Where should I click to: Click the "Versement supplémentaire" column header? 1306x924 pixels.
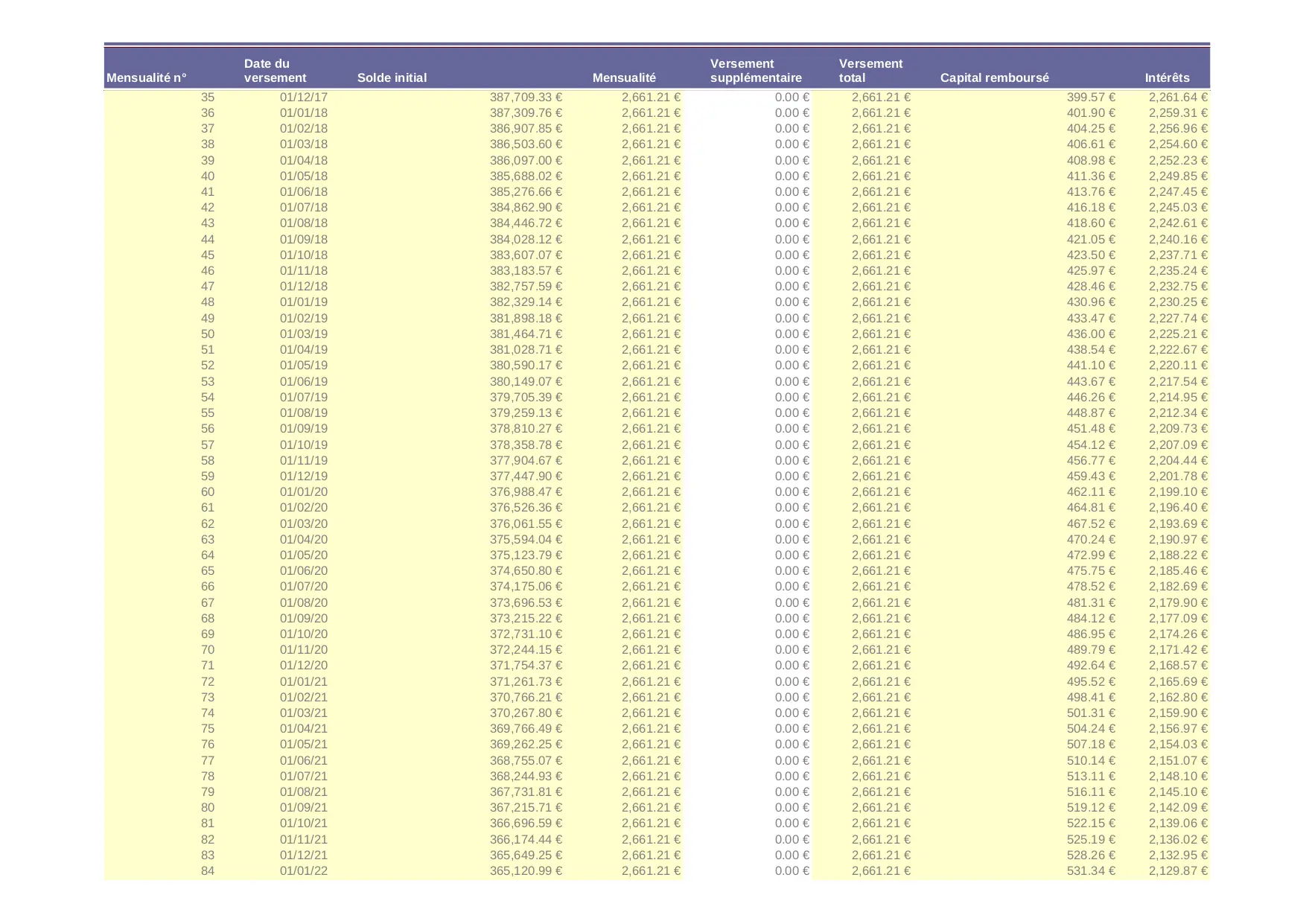pyautogui.click(x=756, y=71)
